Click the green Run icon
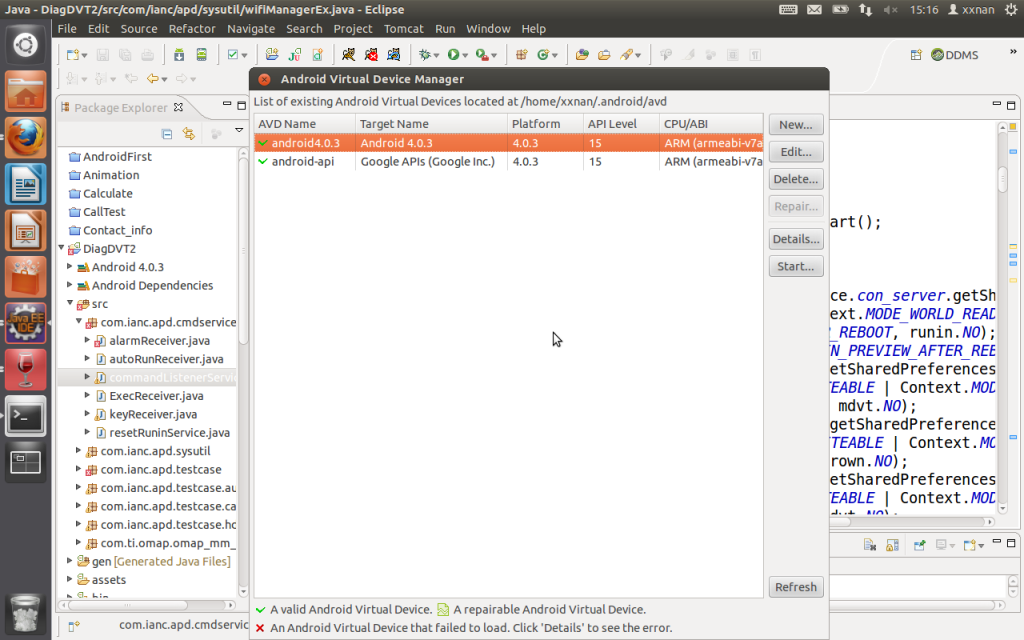This screenshot has width=1024, height=640. (453, 55)
